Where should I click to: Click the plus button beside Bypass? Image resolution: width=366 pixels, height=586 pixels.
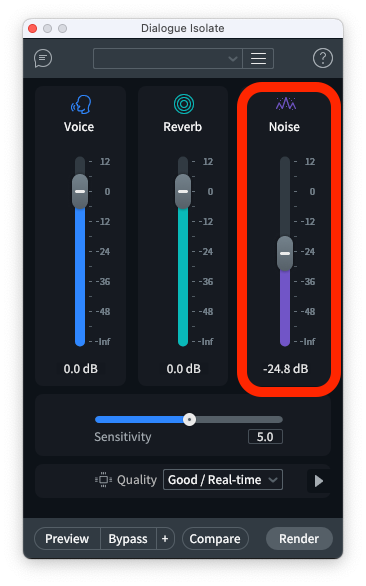click(165, 539)
